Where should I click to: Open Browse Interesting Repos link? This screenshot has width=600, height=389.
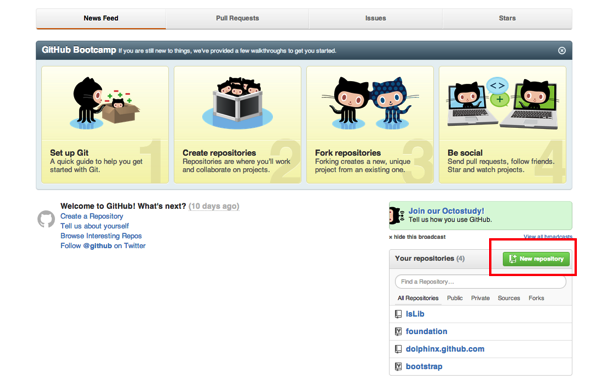(101, 236)
